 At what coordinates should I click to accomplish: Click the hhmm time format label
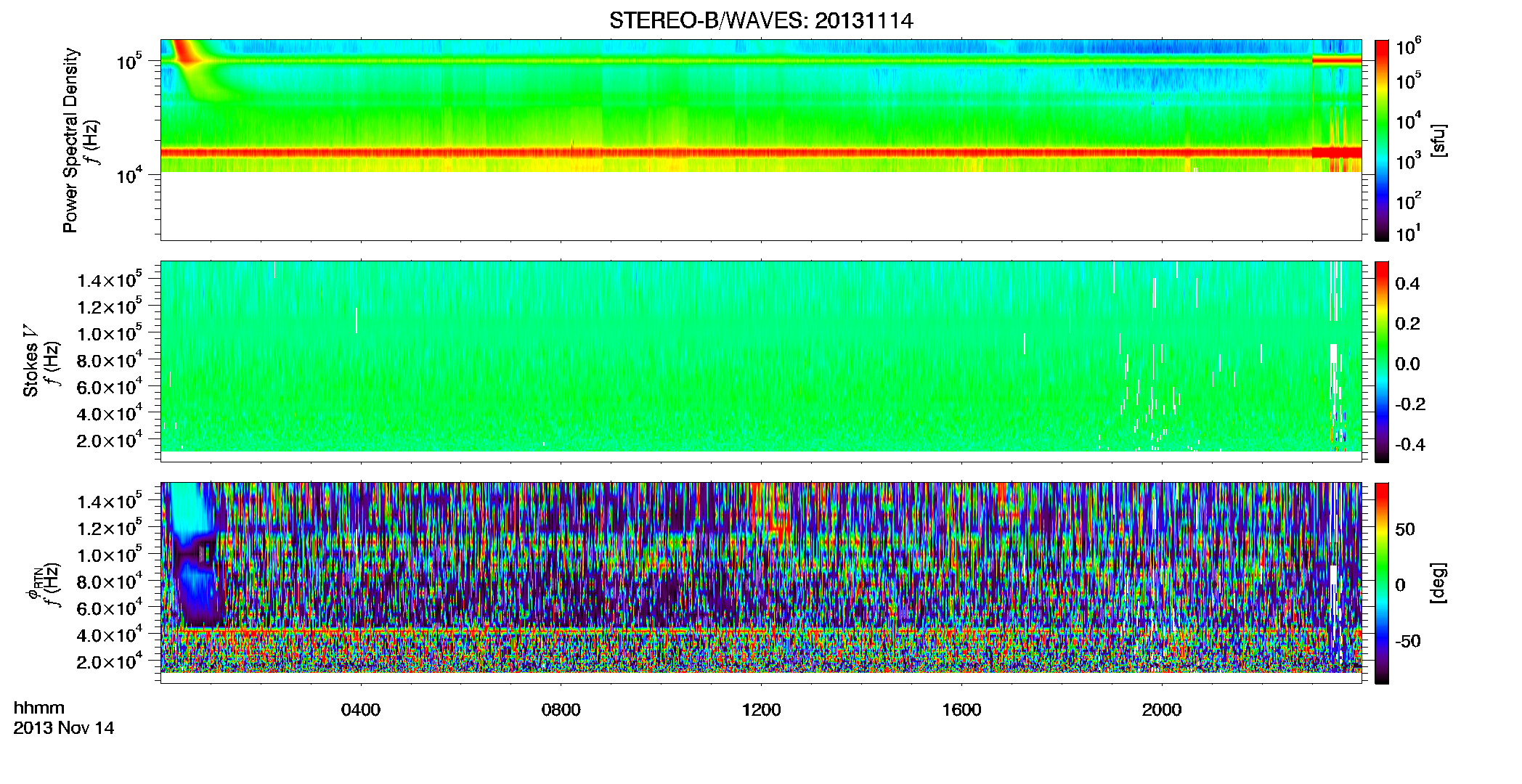click(x=39, y=709)
